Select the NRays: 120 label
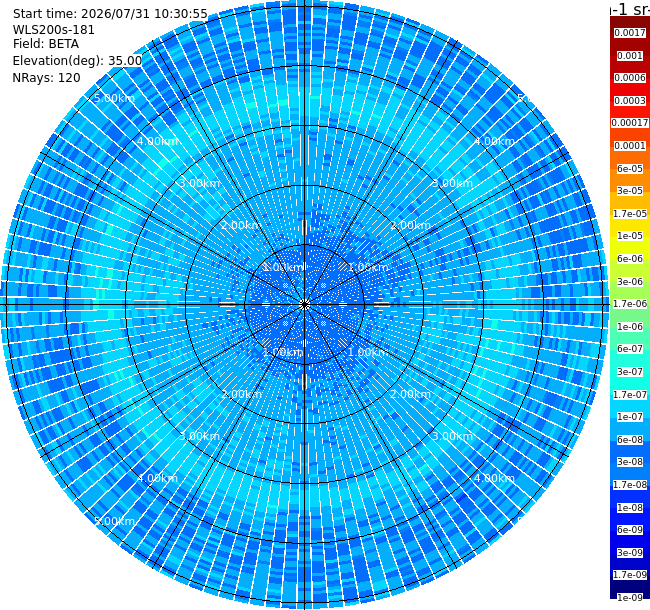The height and width of the screenshot is (610, 650). pos(46,78)
